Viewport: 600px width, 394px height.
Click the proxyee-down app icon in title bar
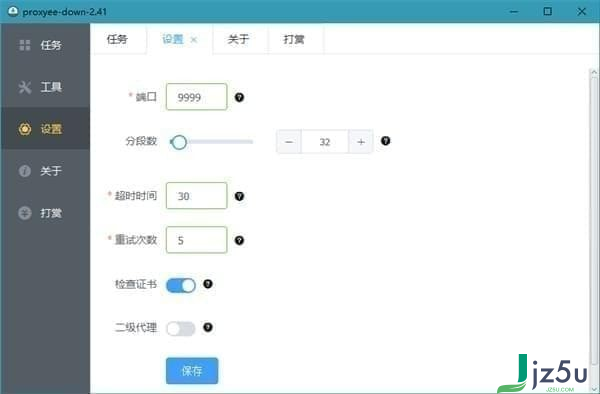(x=13, y=11)
